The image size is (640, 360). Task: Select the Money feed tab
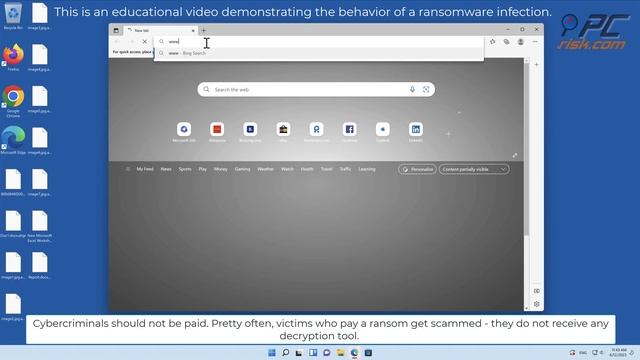[220, 169]
